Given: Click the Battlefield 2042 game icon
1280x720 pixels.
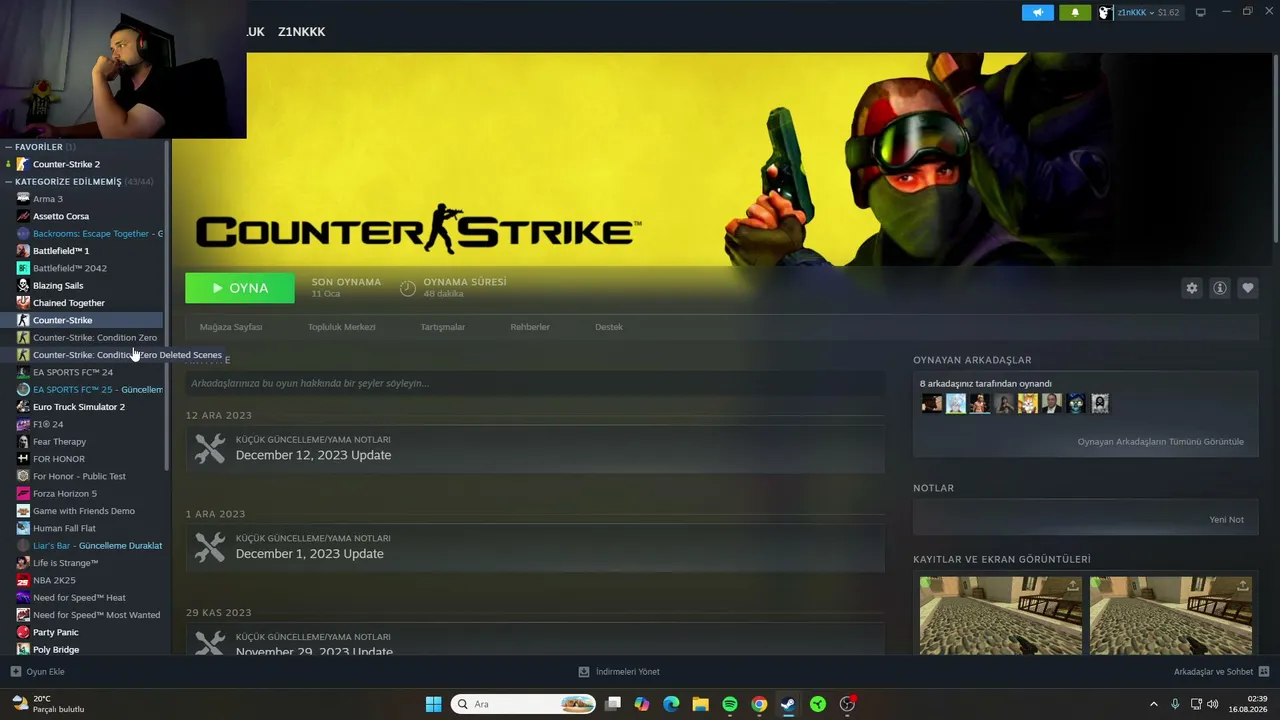Looking at the screenshot, I should point(23,268).
